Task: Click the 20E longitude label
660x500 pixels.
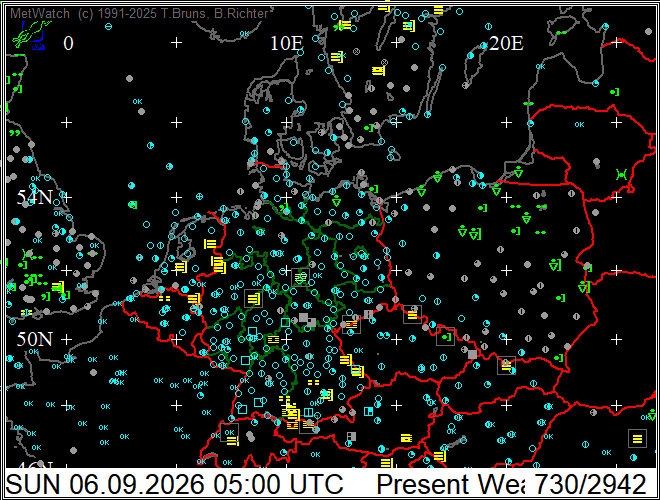Action: coord(506,43)
